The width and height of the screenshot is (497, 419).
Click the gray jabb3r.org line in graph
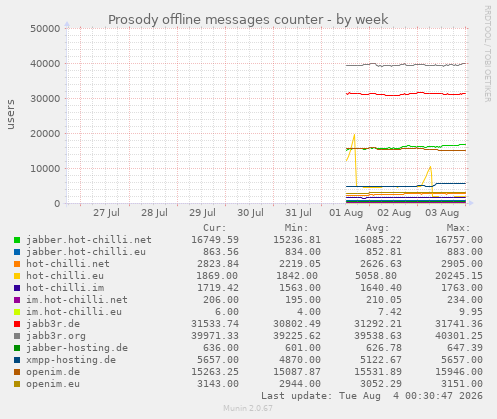click(x=406, y=65)
